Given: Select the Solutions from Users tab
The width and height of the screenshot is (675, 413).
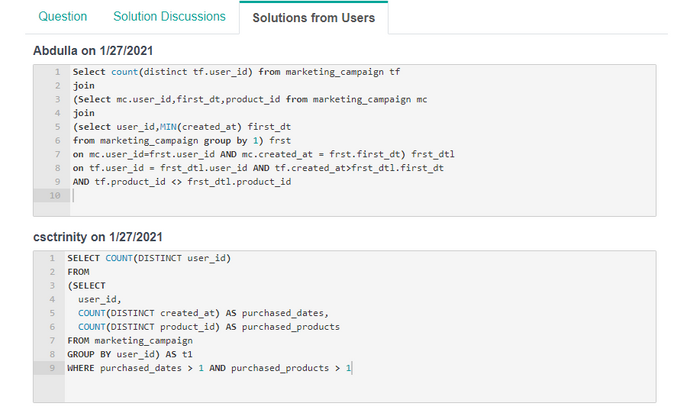Looking at the screenshot, I should pyautogui.click(x=314, y=18).
